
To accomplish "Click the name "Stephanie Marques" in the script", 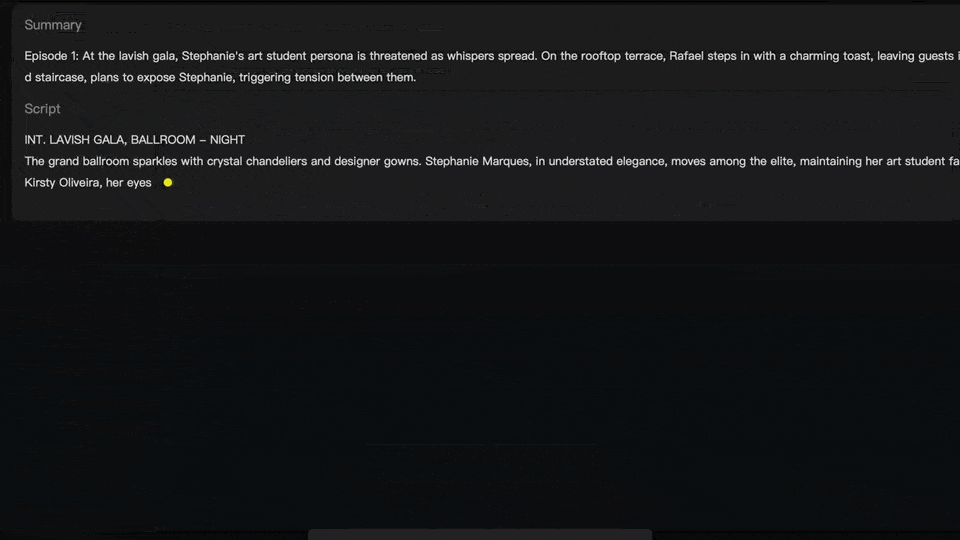I will tap(476, 161).
